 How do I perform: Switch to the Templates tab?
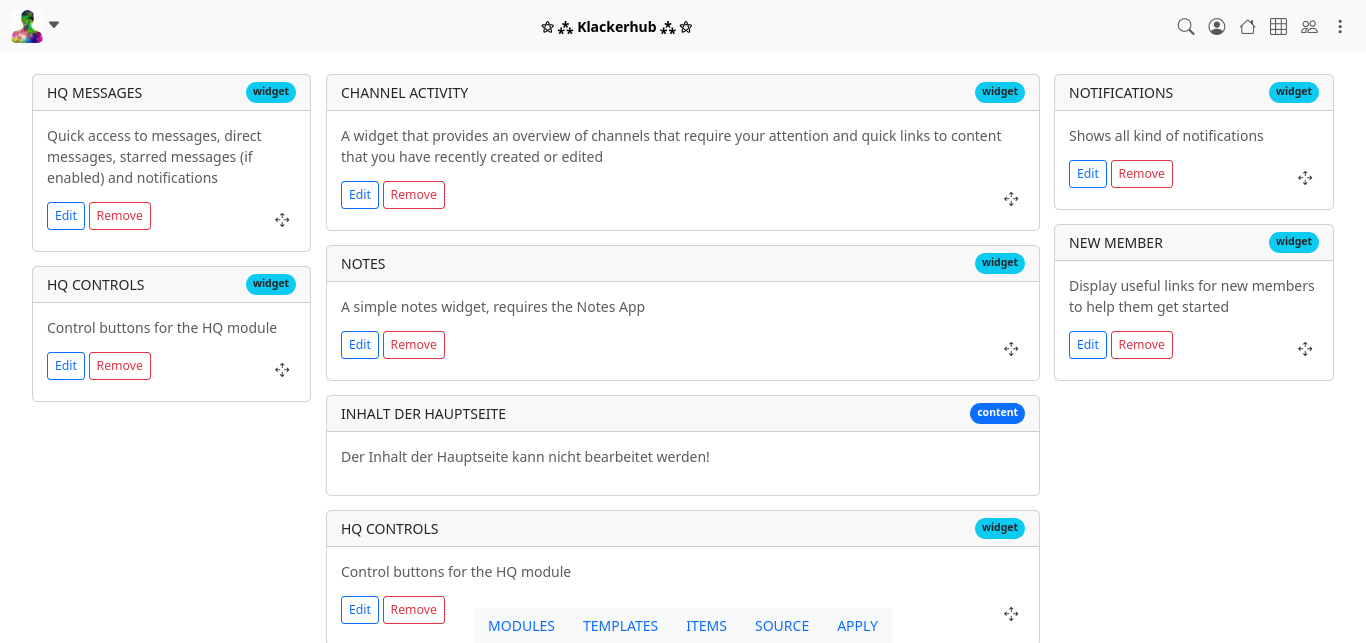click(620, 626)
